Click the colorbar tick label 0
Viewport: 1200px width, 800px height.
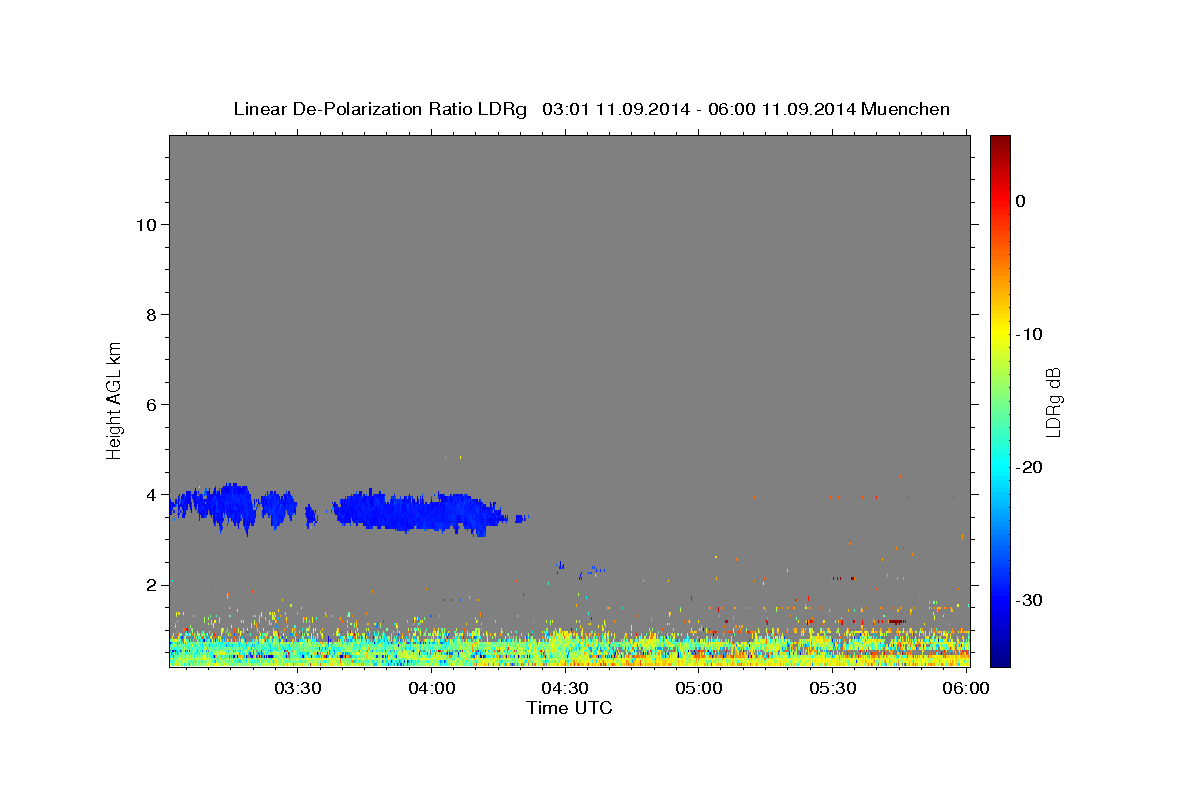click(x=1020, y=201)
